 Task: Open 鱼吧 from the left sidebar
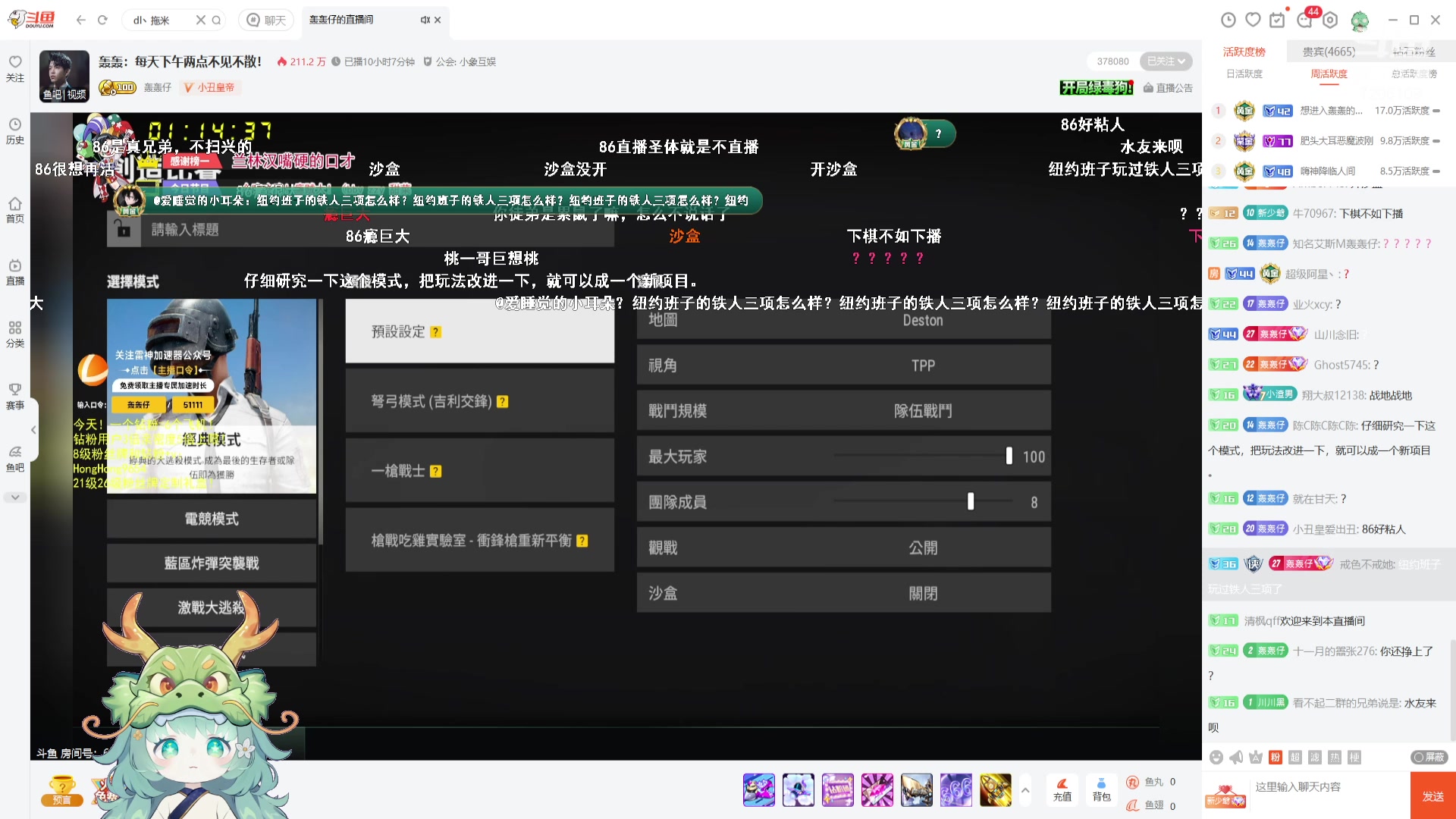coord(15,457)
